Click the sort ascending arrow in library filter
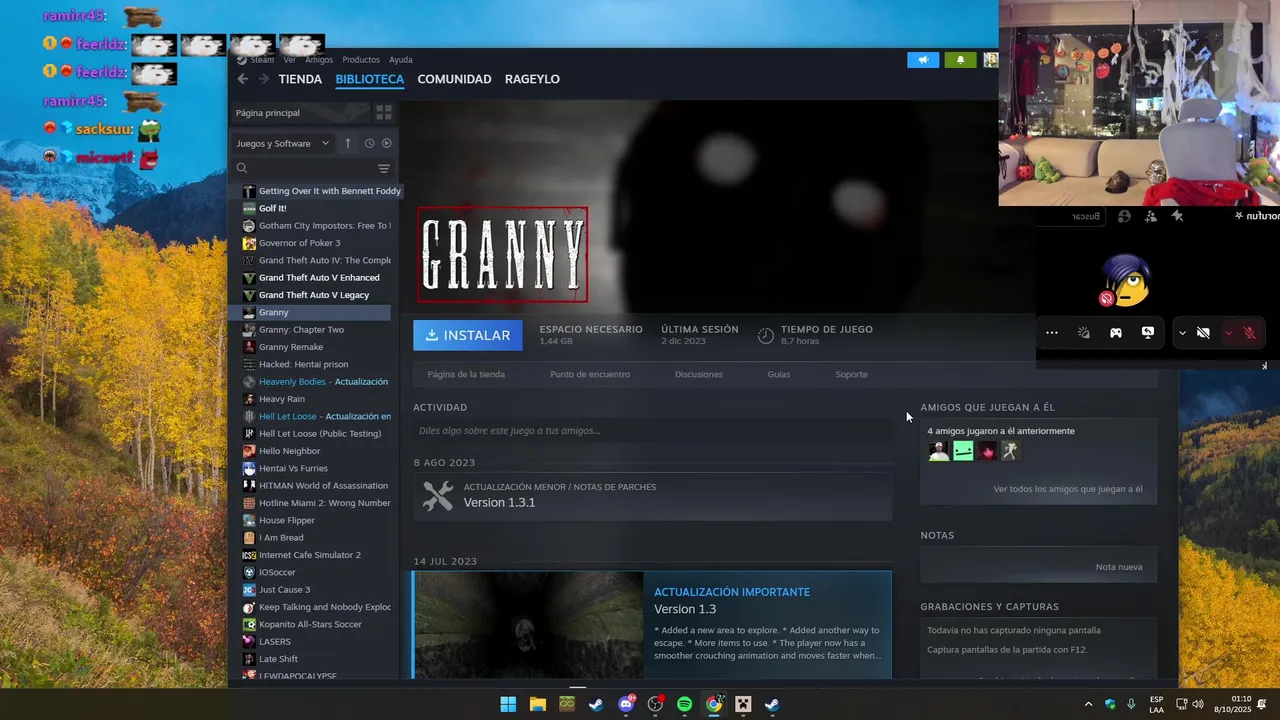 pos(348,143)
